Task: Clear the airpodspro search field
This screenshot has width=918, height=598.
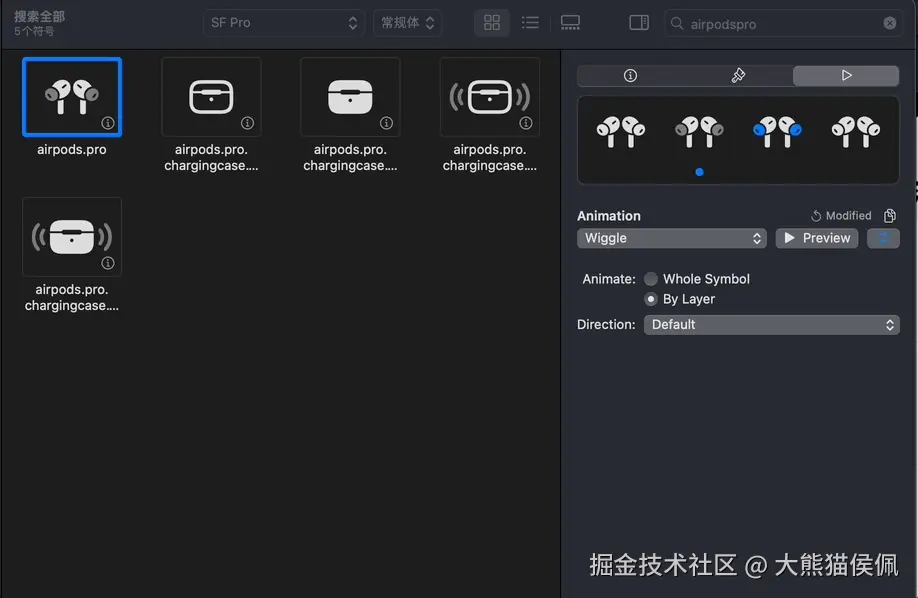Action: [888, 23]
